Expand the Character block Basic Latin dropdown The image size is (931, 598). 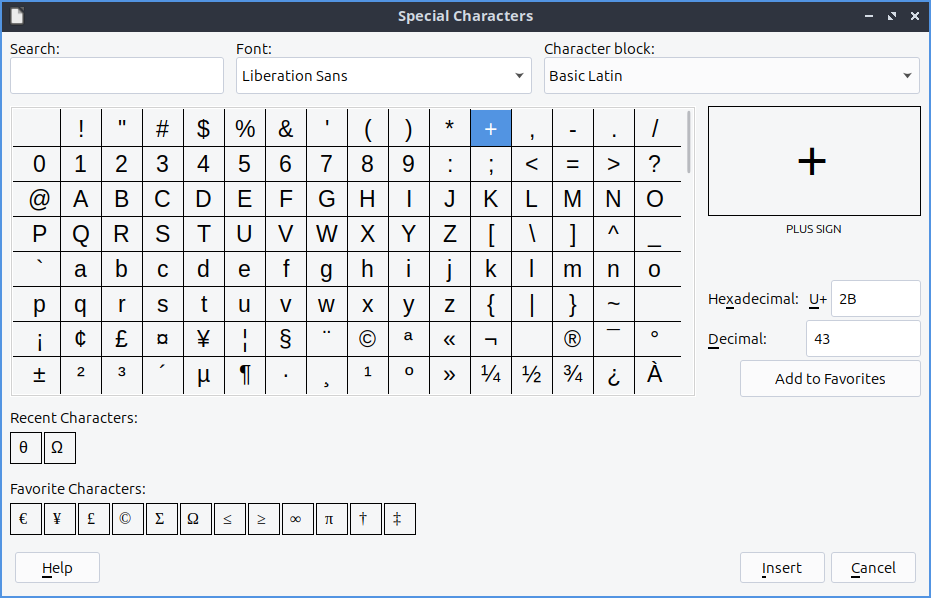coord(731,76)
